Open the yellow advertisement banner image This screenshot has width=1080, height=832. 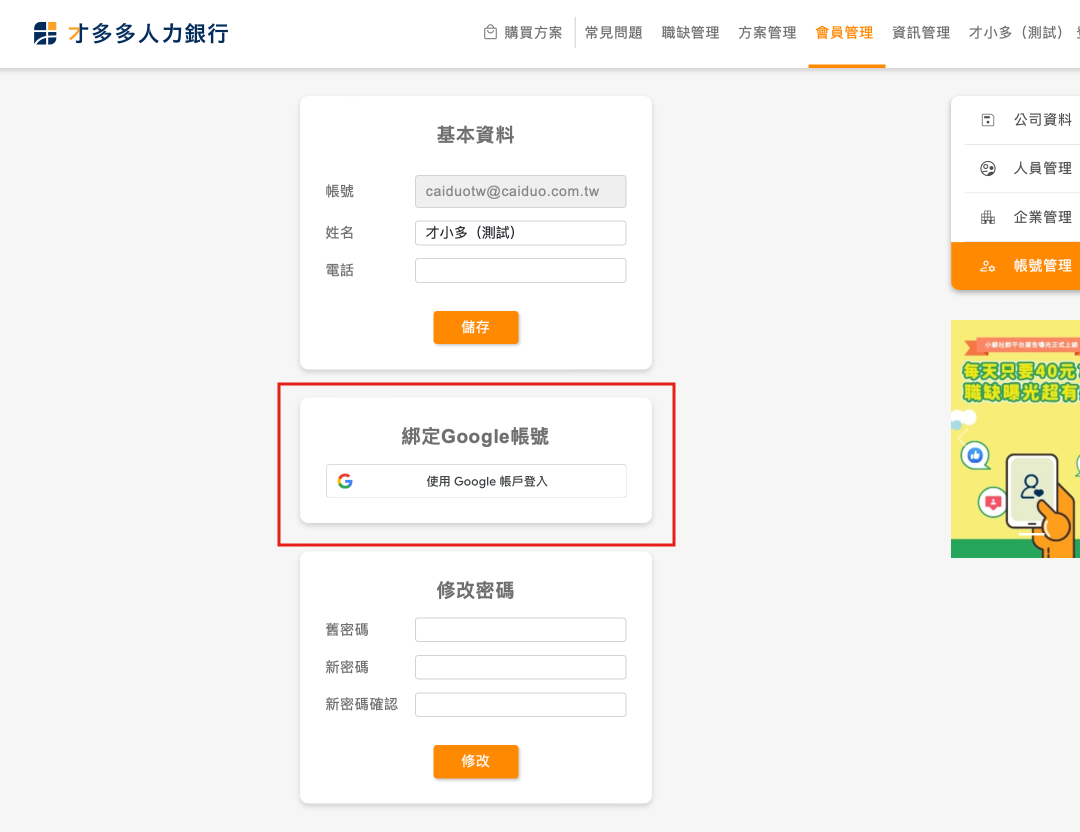coord(1015,439)
